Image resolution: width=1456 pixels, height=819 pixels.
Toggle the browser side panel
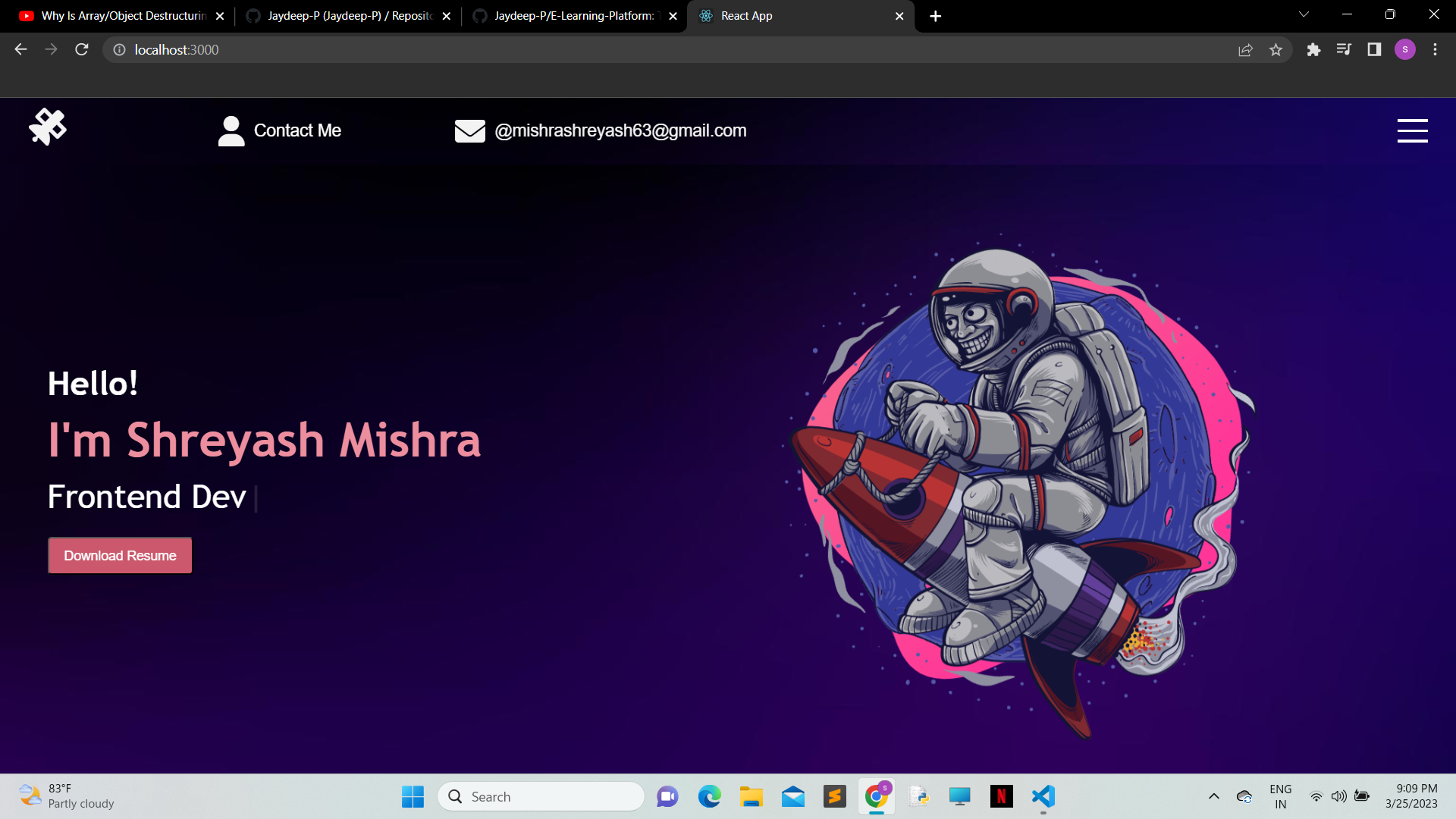[x=1374, y=49]
